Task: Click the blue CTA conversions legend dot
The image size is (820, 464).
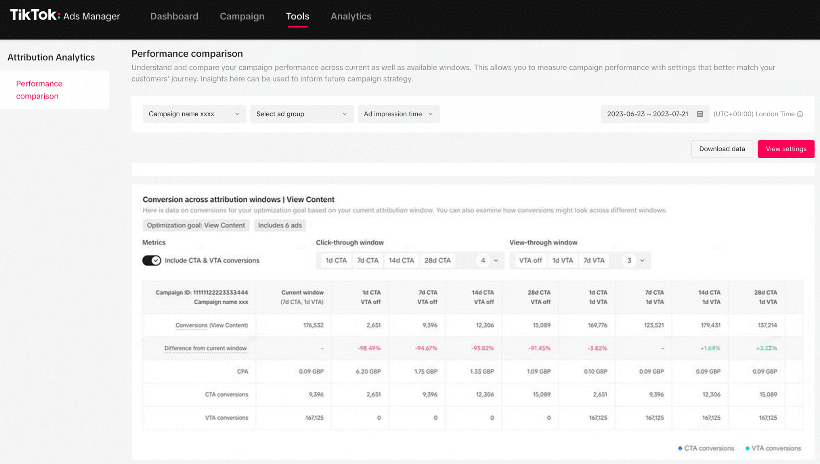Action: coord(681,448)
